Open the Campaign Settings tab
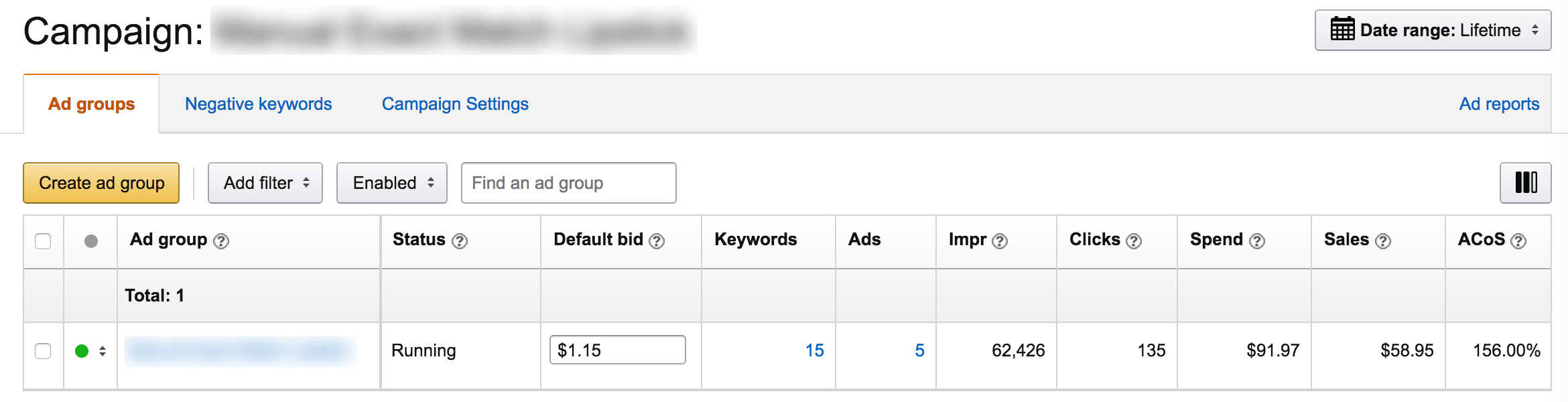The width and height of the screenshot is (1568, 402). (x=455, y=104)
